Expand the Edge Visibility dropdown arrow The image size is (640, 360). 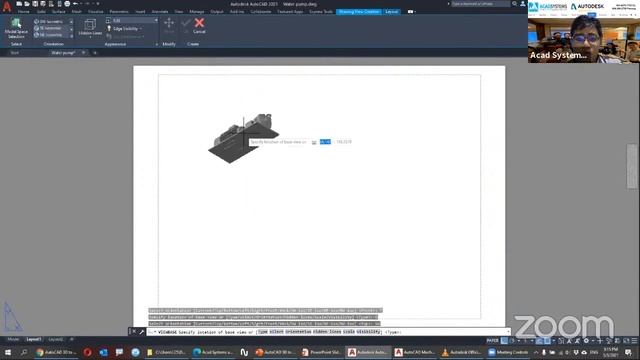141,29
